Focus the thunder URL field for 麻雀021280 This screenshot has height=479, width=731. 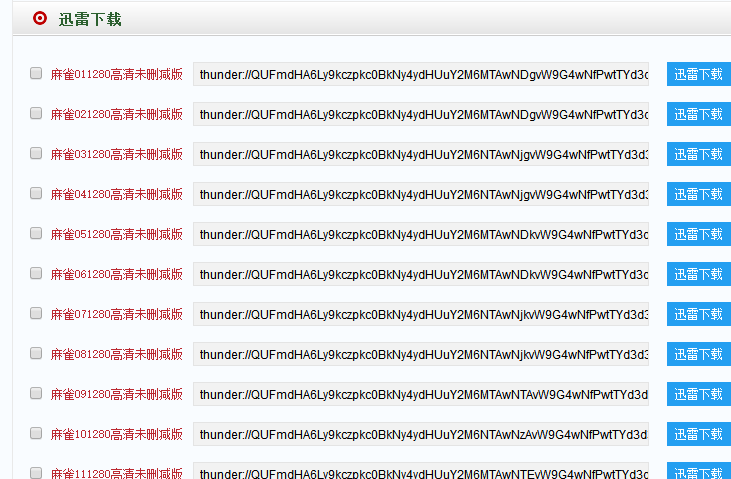click(x=421, y=114)
